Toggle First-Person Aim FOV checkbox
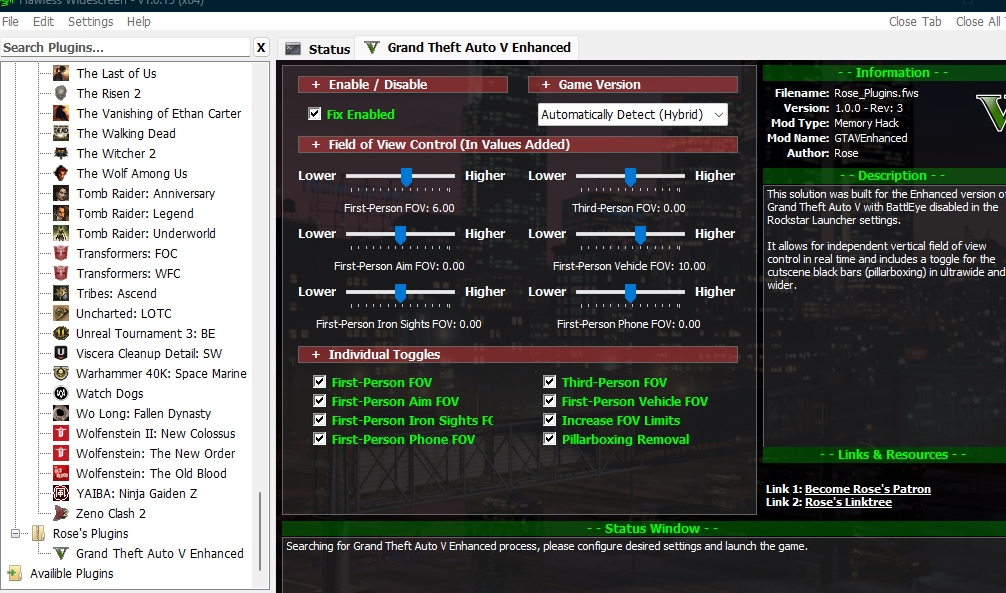Viewport: 1006px width, 593px height. click(320, 400)
